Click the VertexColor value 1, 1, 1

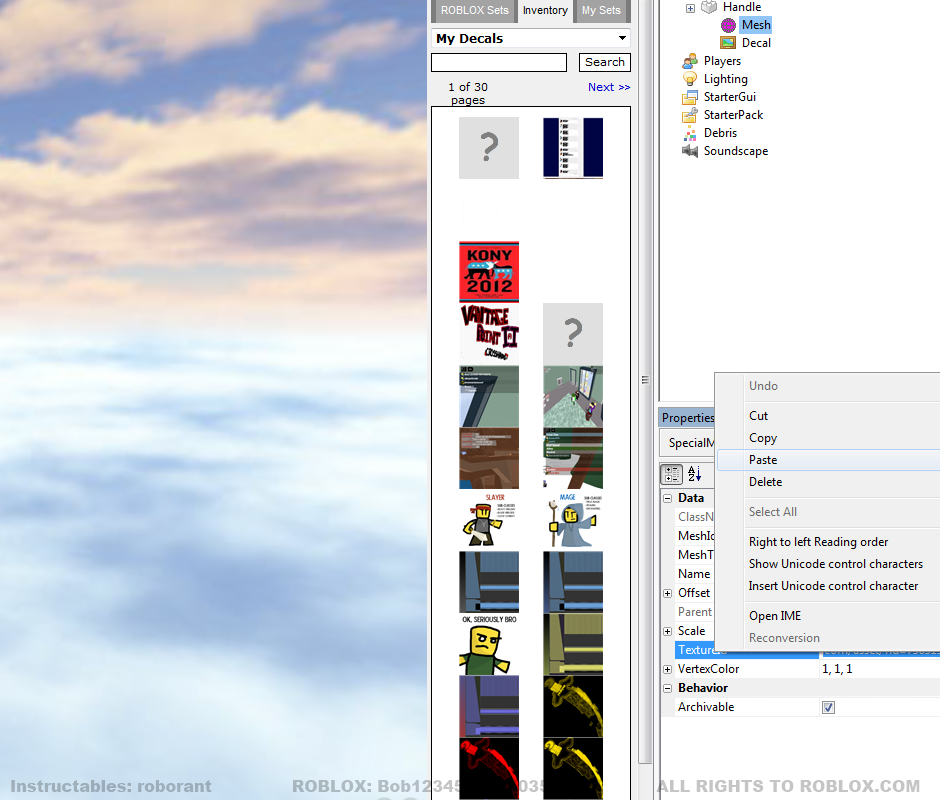[837, 669]
